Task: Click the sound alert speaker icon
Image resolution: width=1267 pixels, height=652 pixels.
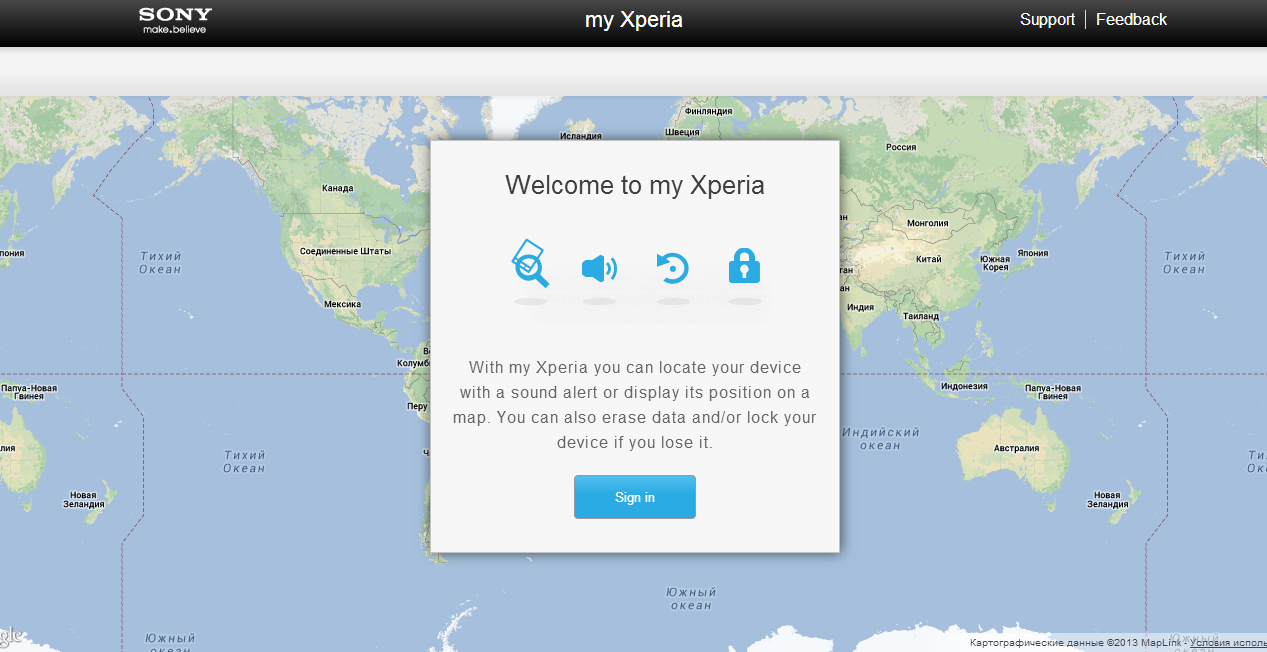Action: tap(599, 268)
